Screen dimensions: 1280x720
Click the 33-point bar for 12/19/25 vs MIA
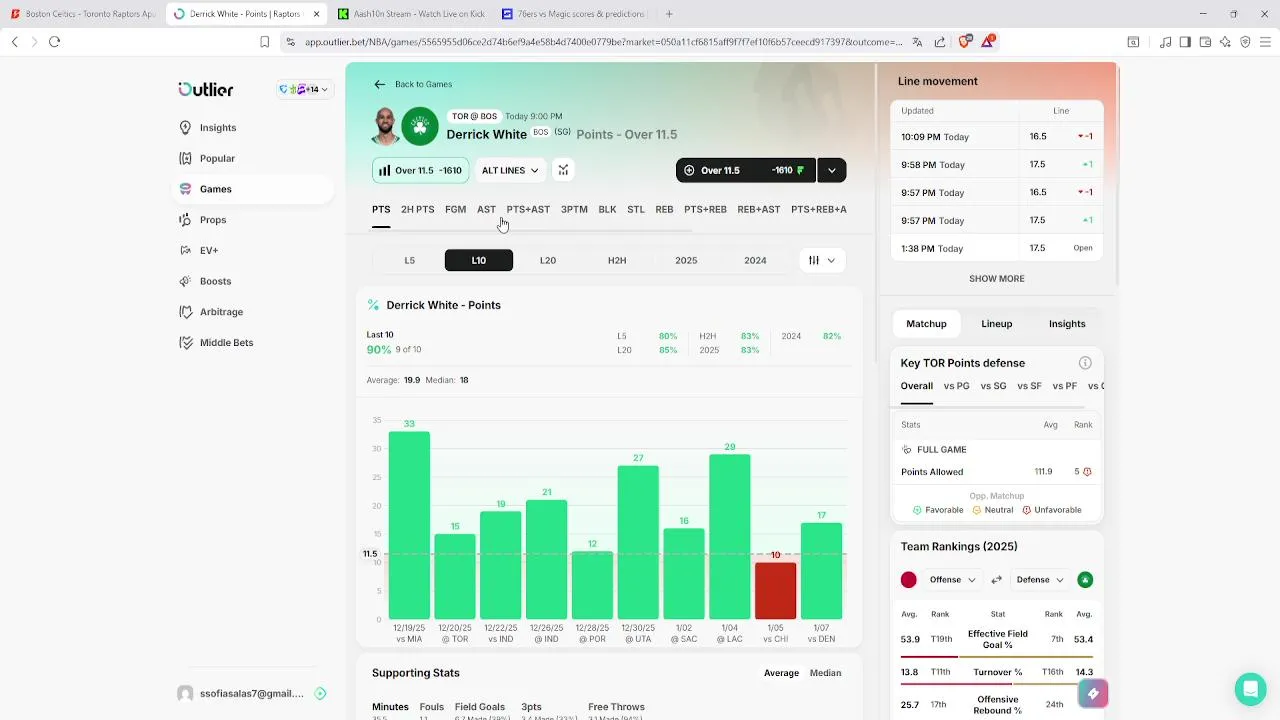409,525
